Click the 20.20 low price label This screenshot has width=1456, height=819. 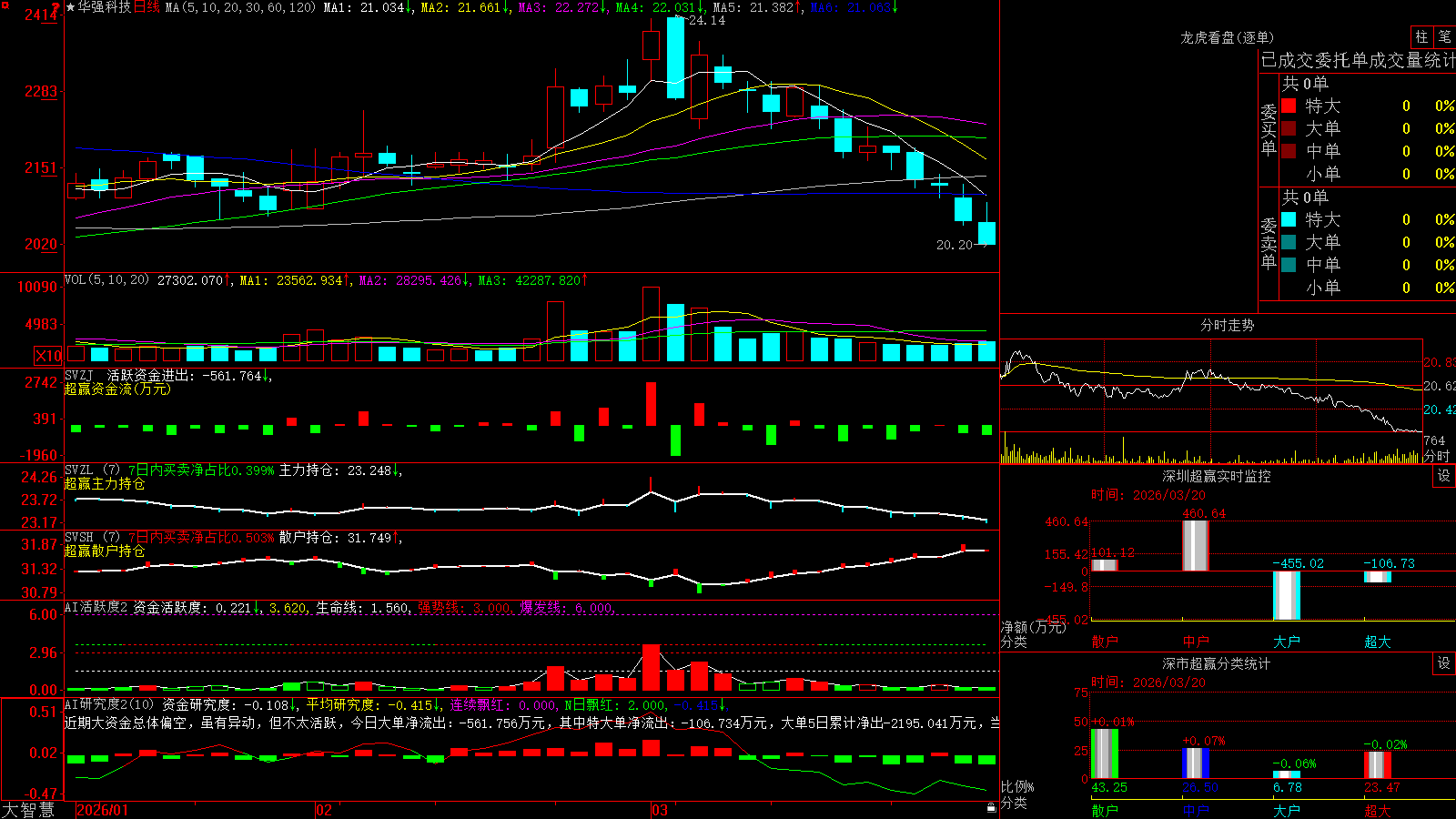(955, 245)
